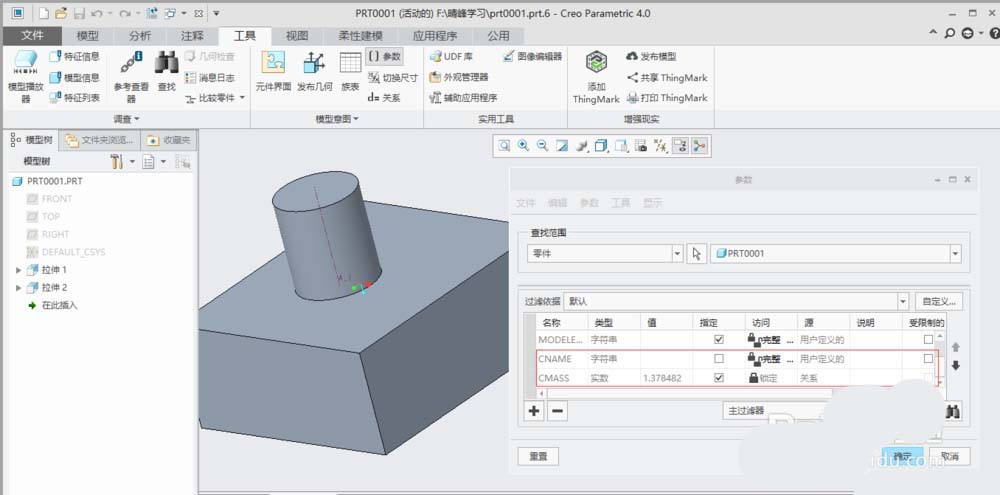The width and height of the screenshot is (1000, 495).
Task: Switch to the 分析 ribbon tab
Action: [140, 36]
